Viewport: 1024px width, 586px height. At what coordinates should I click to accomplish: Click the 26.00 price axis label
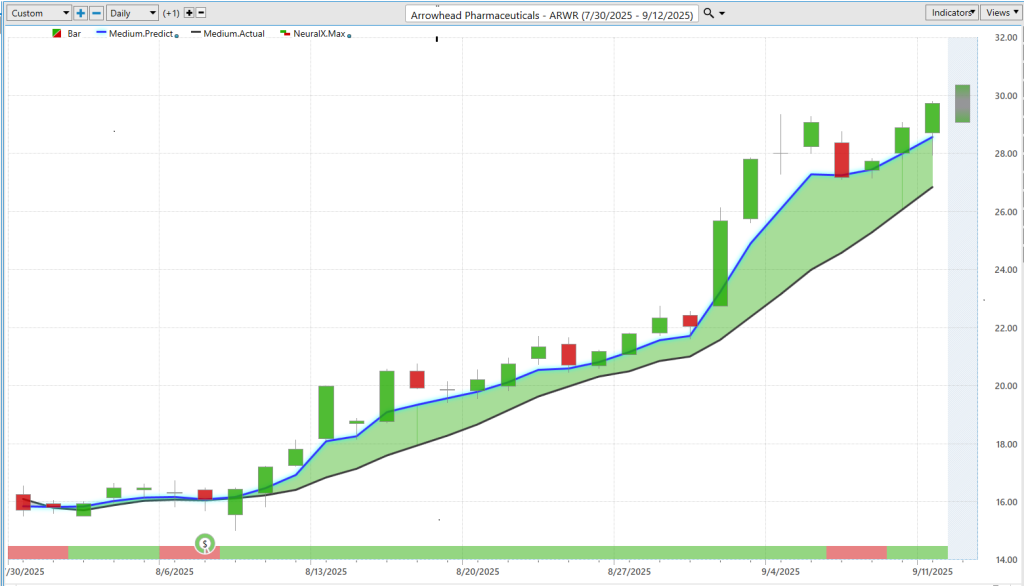point(1006,212)
